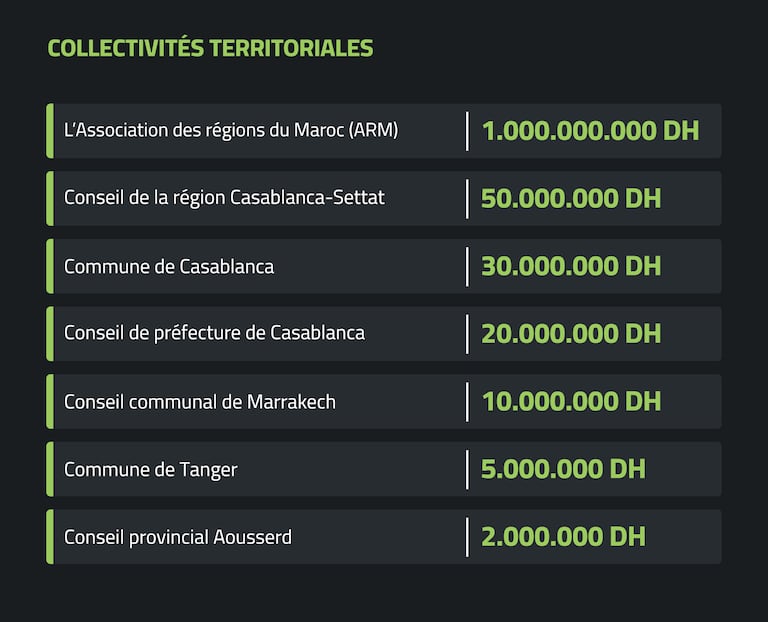Select Conseil de préfecture de Casablanca label
Screen dimensions: 768x622
point(214,333)
